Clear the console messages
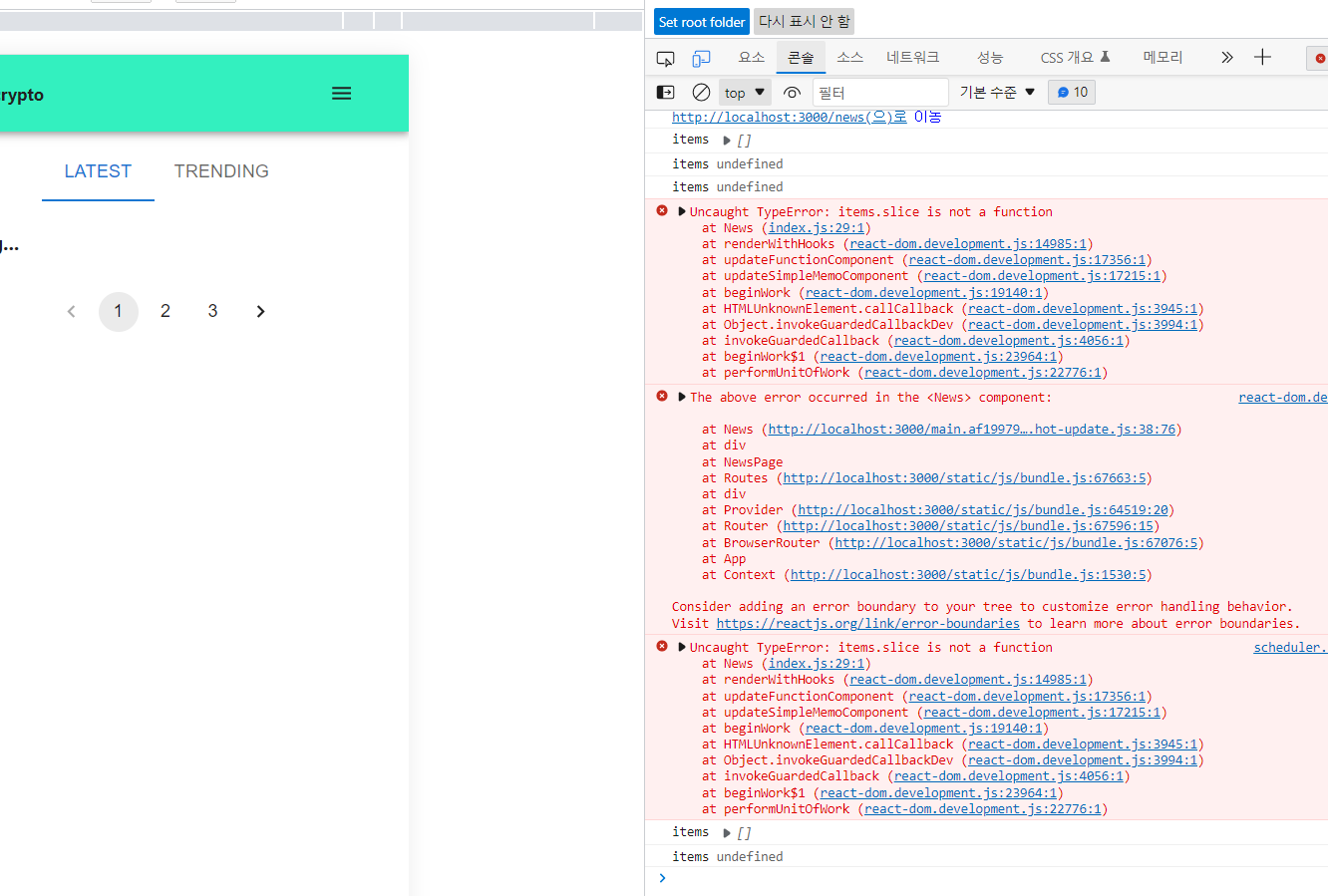This screenshot has width=1328, height=896. coord(702,92)
